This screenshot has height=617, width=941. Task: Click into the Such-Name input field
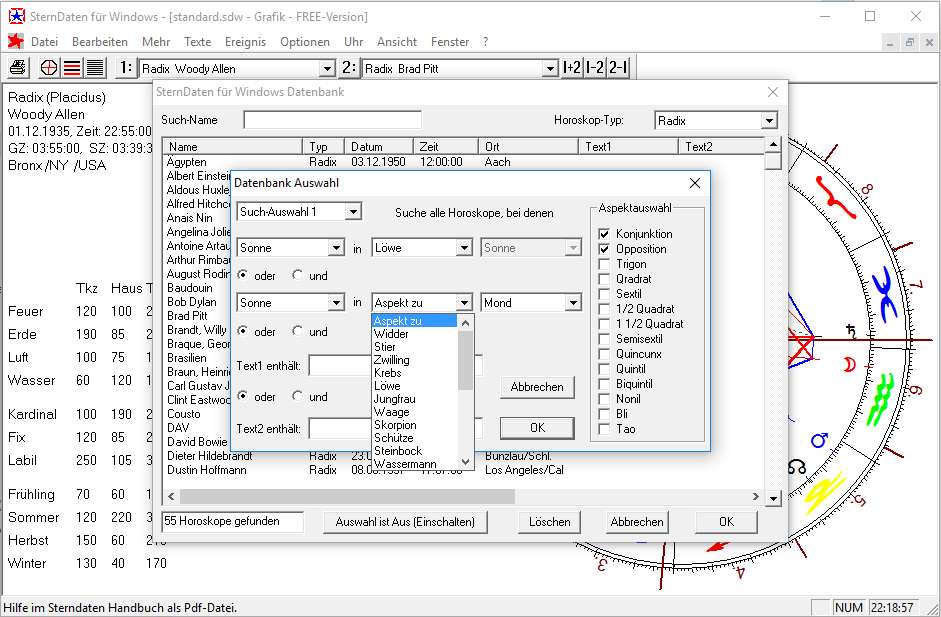[x=332, y=120]
